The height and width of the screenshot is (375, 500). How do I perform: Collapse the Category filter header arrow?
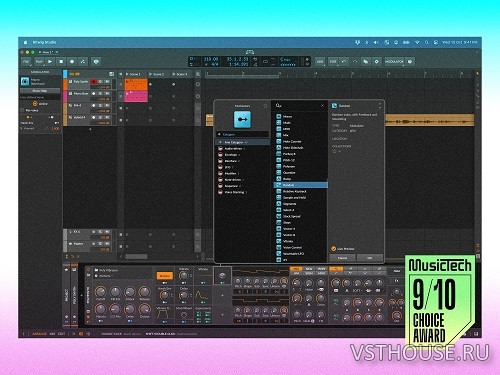219,134
